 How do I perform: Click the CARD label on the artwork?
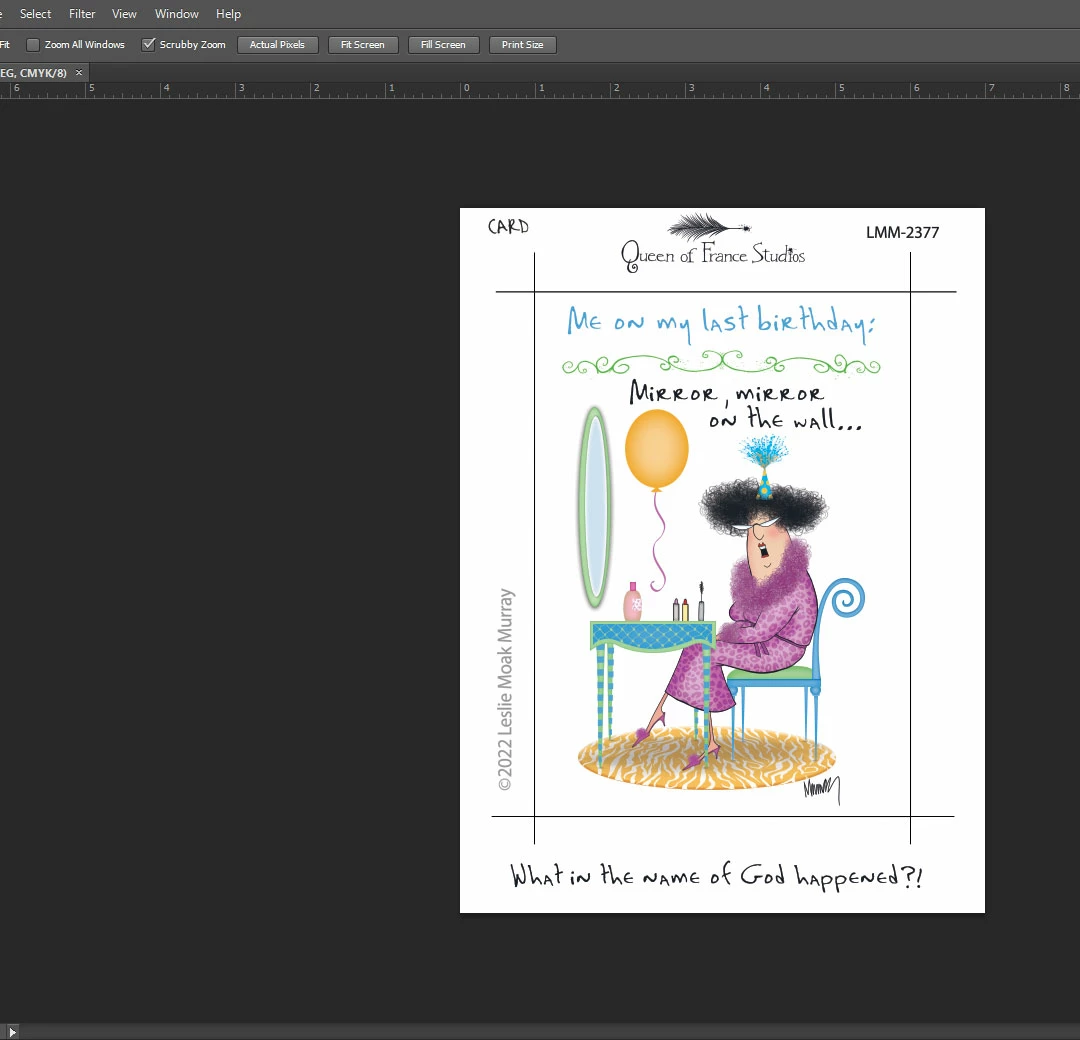(508, 227)
